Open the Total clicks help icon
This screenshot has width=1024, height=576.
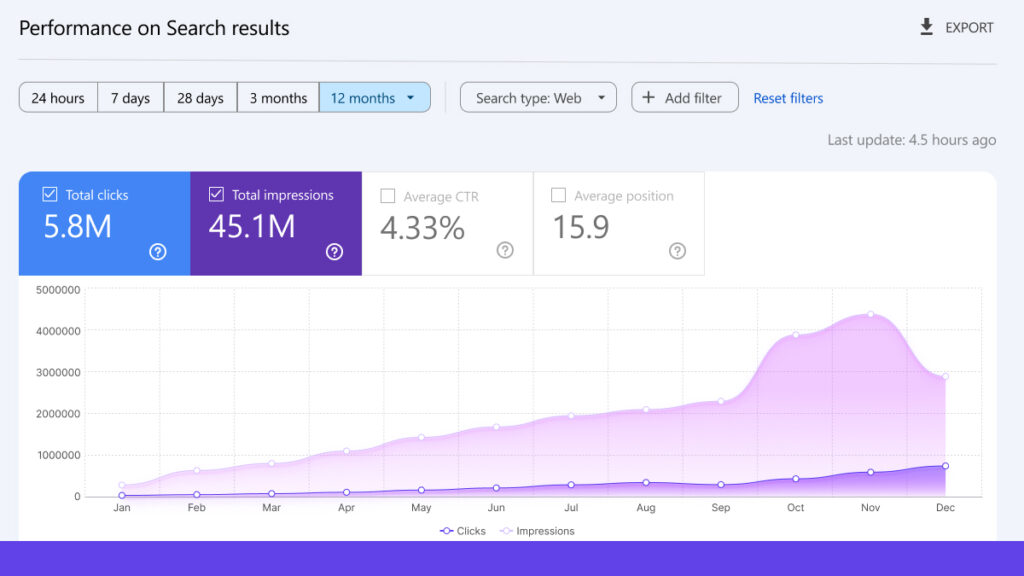(x=157, y=252)
